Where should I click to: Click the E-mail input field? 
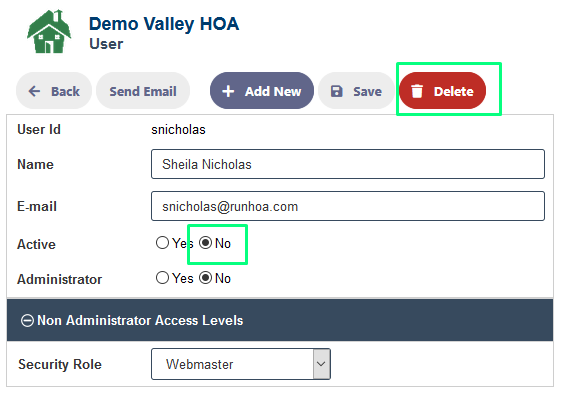pyautogui.click(x=348, y=206)
